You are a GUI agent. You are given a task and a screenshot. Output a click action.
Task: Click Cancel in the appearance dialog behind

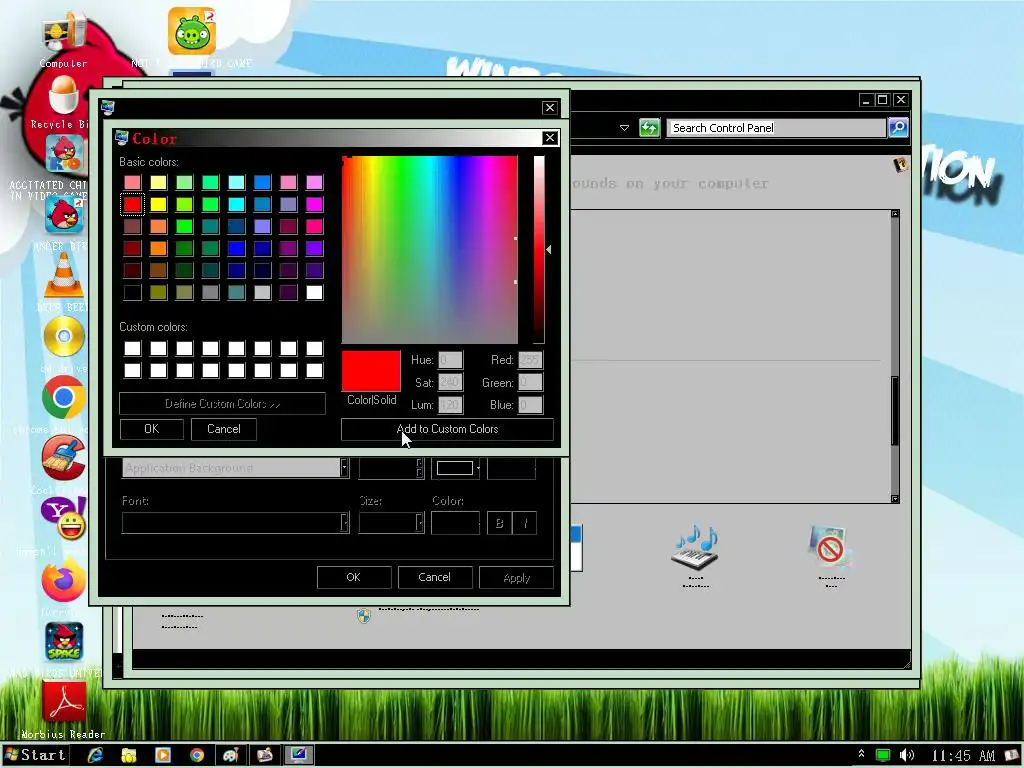click(x=434, y=577)
